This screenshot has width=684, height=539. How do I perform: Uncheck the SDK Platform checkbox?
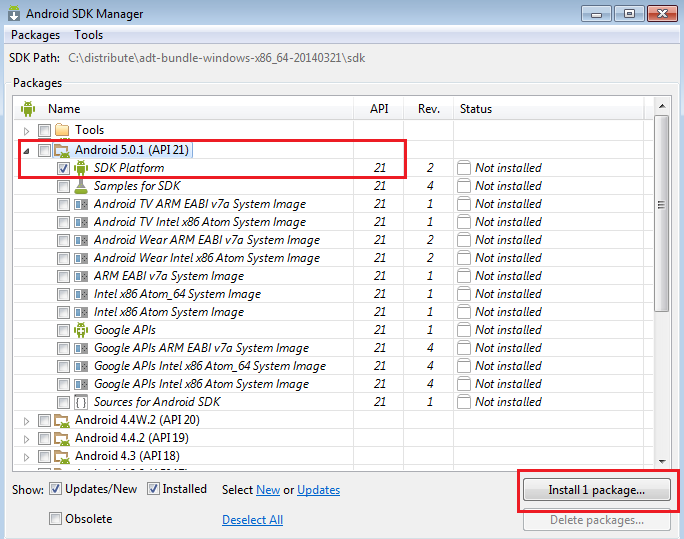pyautogui.click(x=63, y=168)
